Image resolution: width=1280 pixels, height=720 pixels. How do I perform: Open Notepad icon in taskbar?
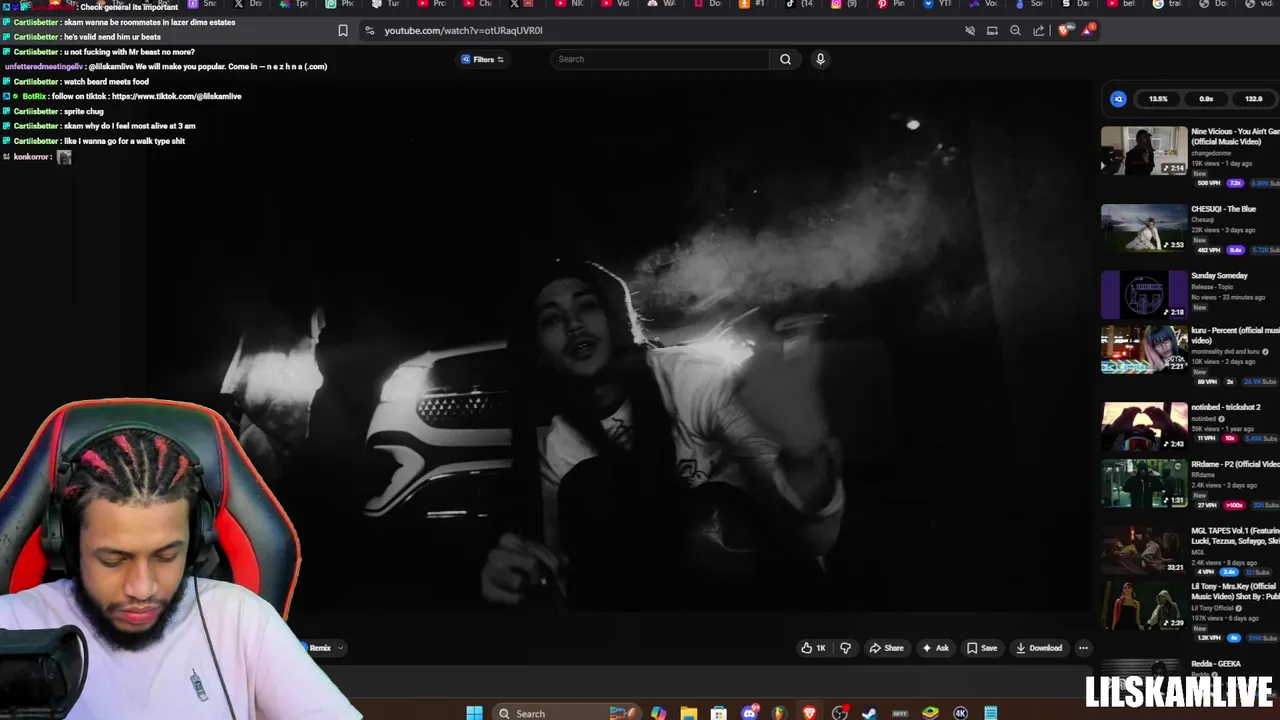[x=990, y=713]
